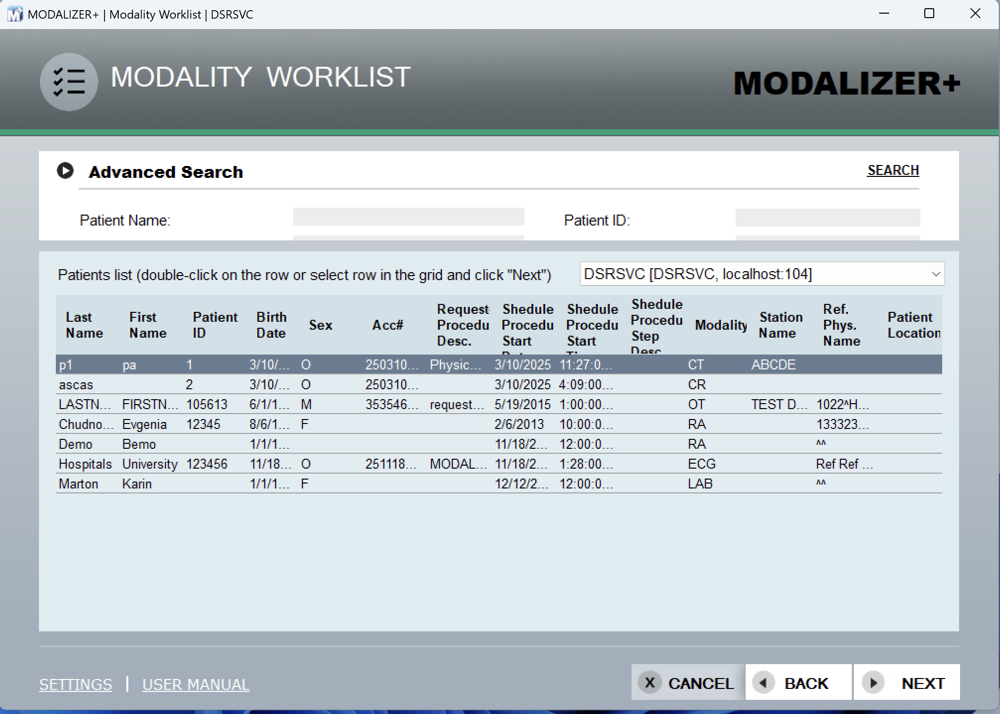This screenshot has height=714, width=1000.
Task: Minimize the Modalizer+ window
Action: [884, 13]
